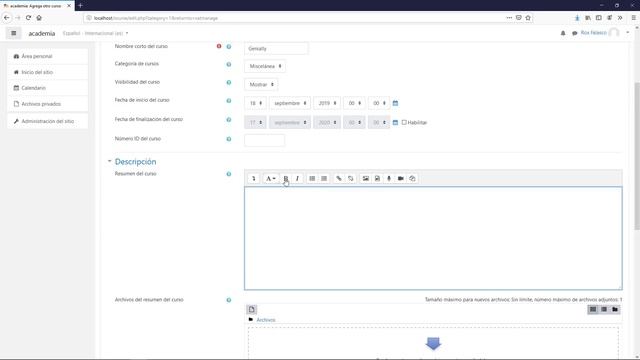Show help for Nombre corto del curso
Screen dimensions: 640x360
(x=229, y=47)
